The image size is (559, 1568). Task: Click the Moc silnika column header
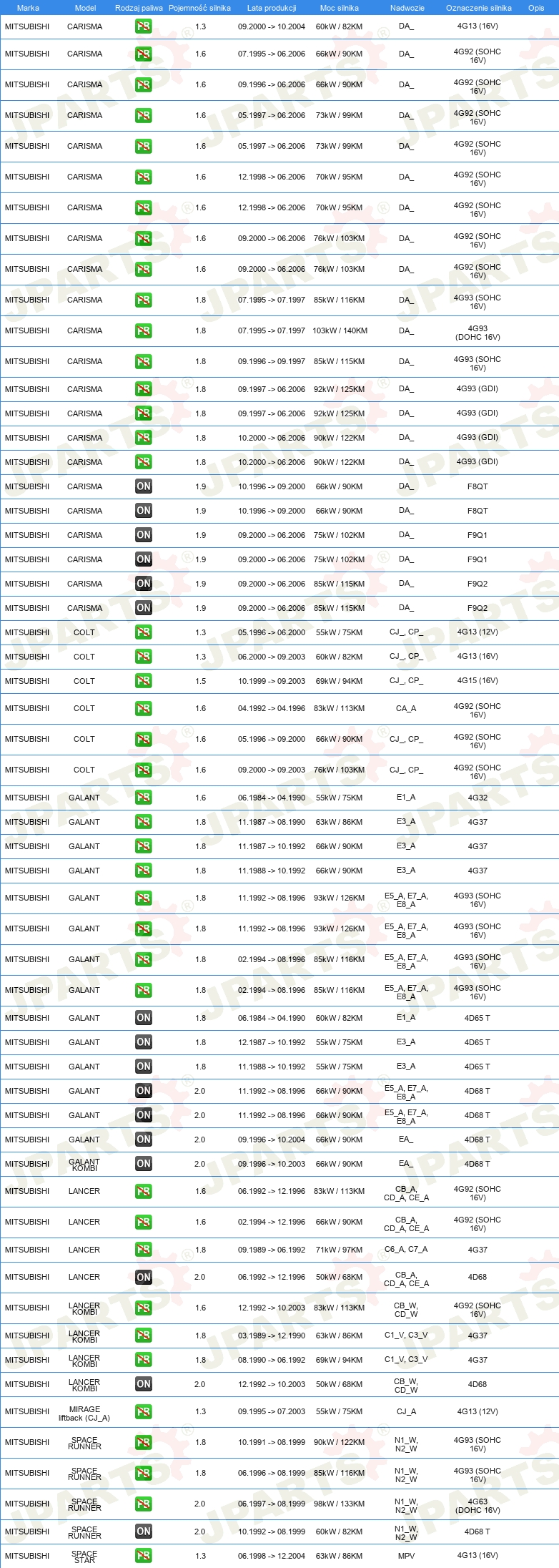point(340,8)
